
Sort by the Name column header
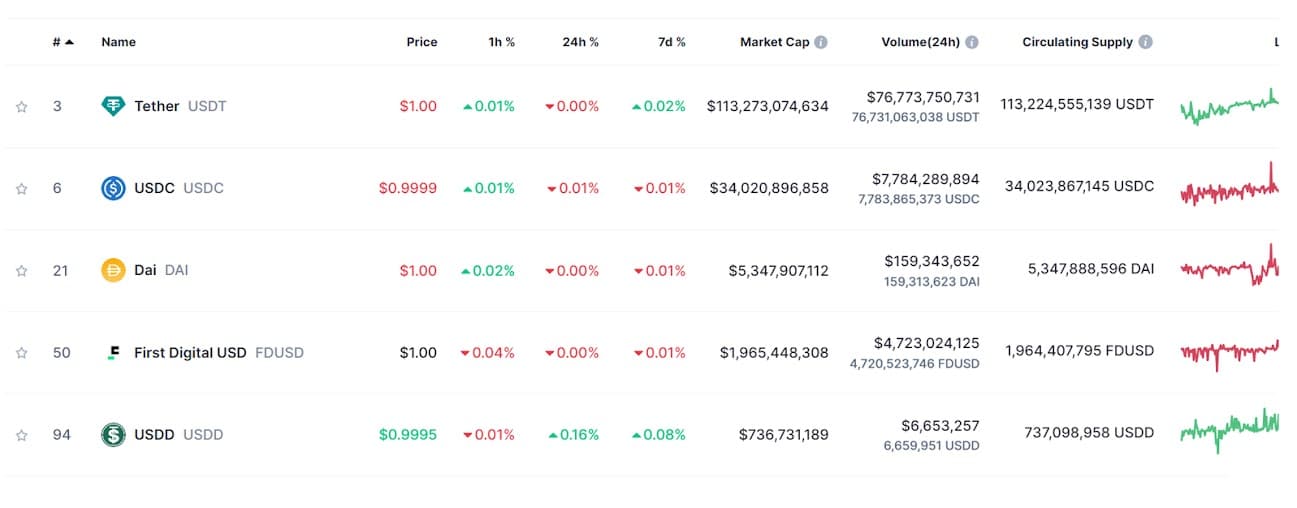pos(118,42)
